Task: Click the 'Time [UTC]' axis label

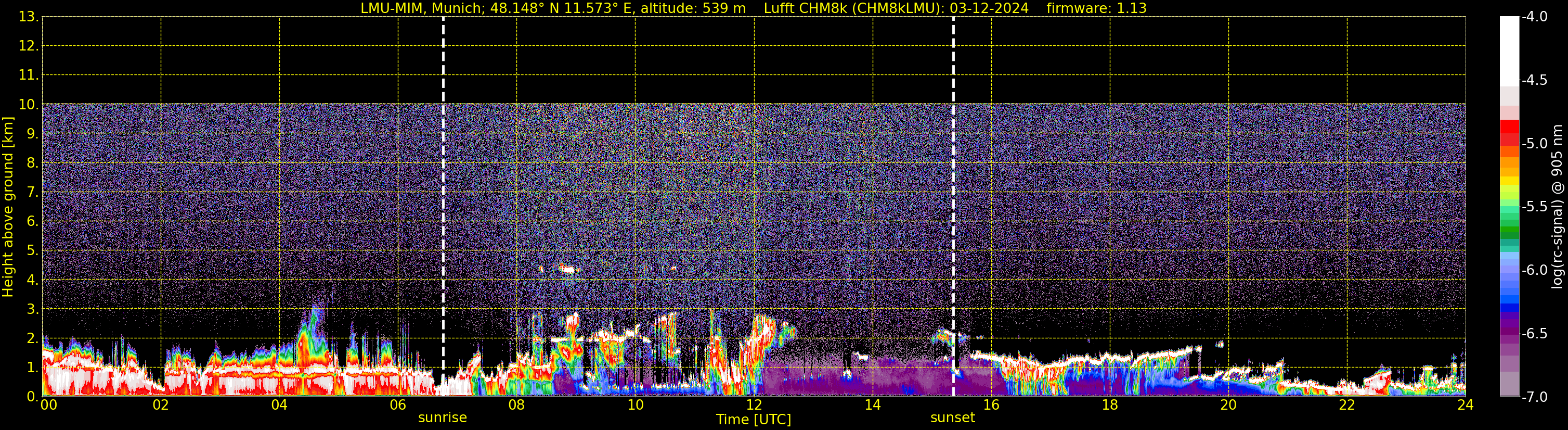Action: coord(754,420)
